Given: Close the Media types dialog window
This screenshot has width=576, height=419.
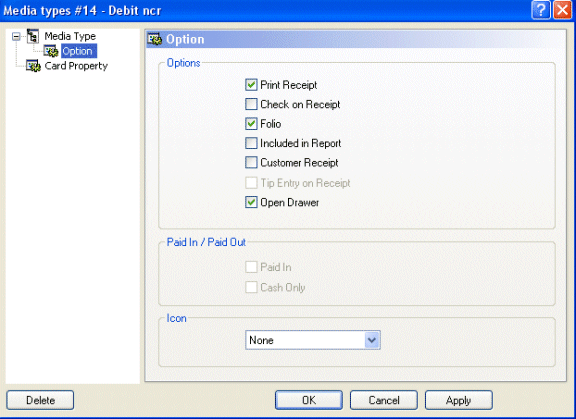Looking at the screenshot, I should (x=562, y=10).
